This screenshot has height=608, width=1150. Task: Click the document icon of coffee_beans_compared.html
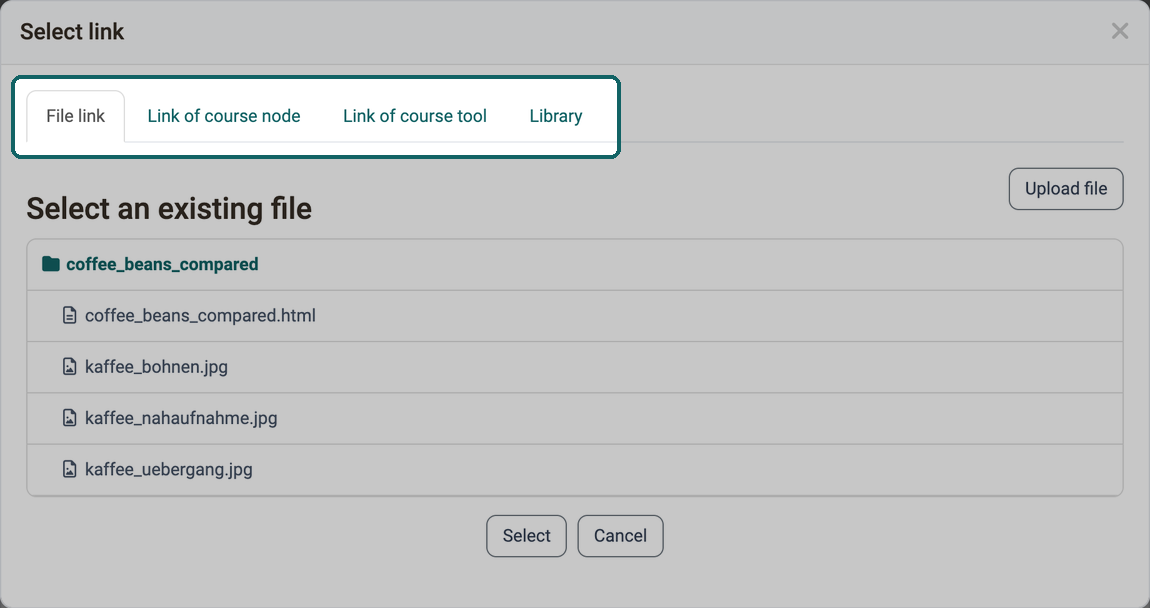(x=69, y=315)
